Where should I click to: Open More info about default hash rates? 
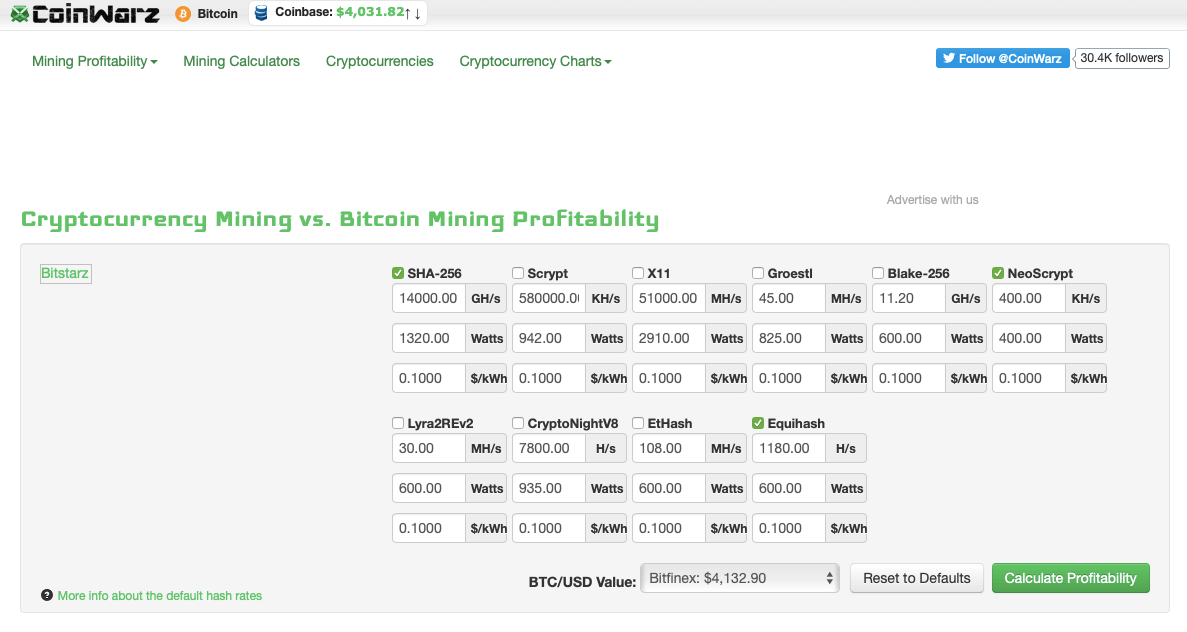[159, 595]
